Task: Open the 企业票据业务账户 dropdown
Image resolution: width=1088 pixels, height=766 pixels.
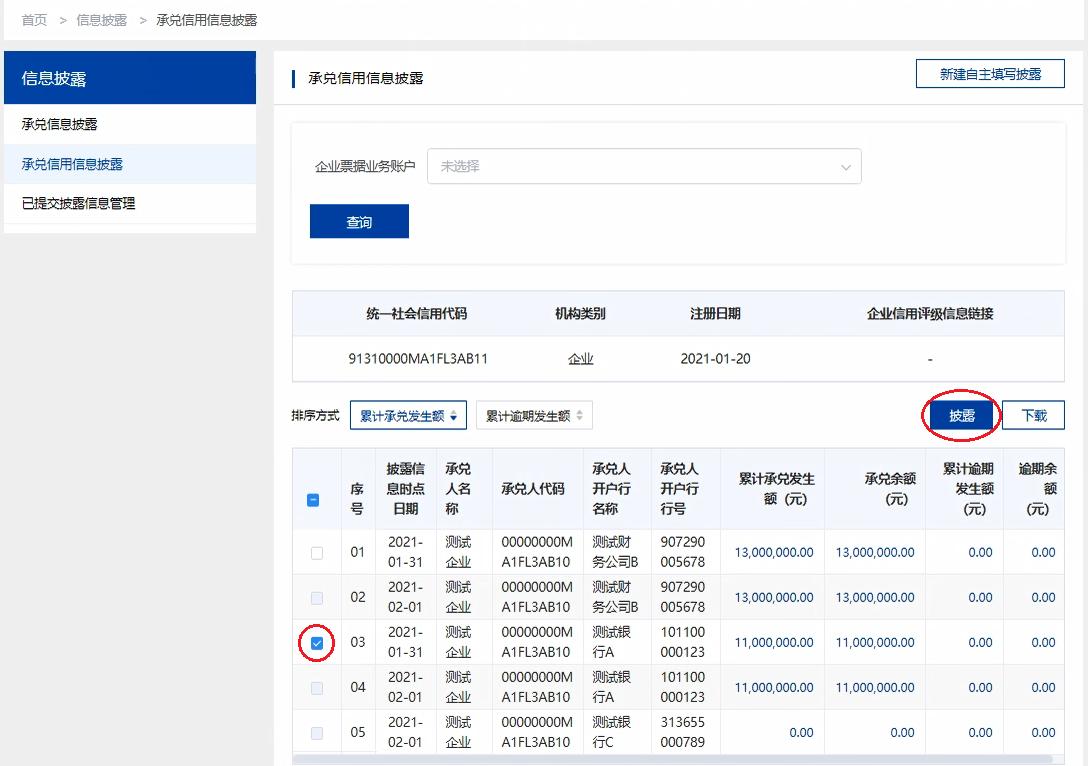Action: pyautogui.click(x=645, y=166)
